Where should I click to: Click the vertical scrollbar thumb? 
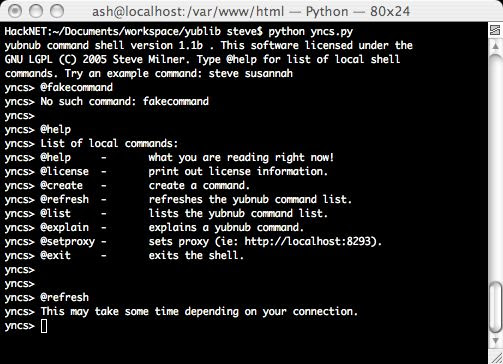pyautogui.click(x=495, y=307)
